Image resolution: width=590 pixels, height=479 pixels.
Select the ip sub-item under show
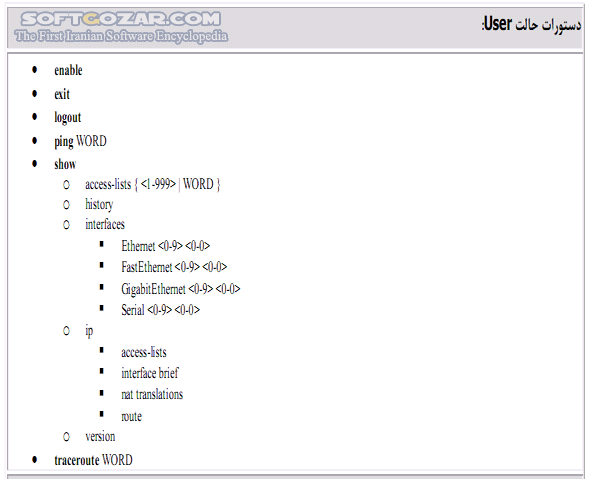coord(89,331)
